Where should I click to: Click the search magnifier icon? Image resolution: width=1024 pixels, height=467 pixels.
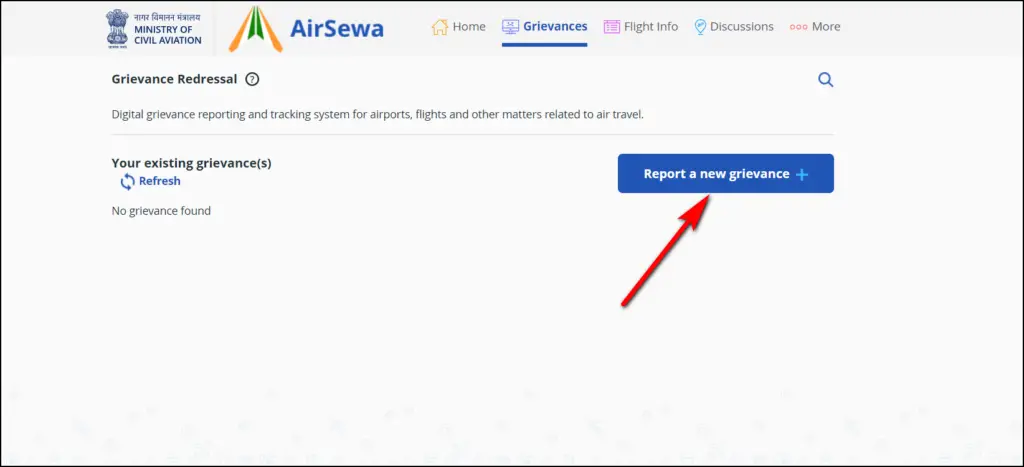point(825,80)
